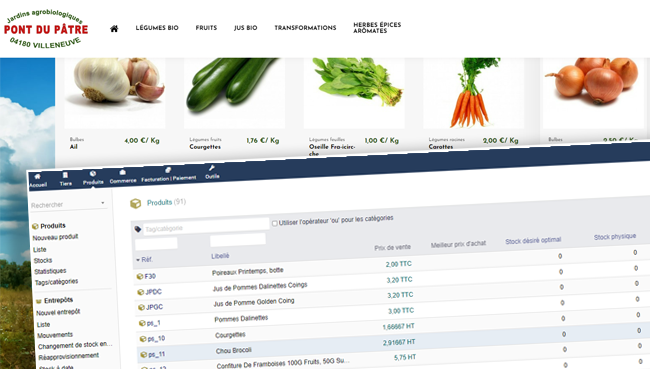Click the product icon beside ps_10
This screenshot has width=650, height=369.
[x=143, y=339]
